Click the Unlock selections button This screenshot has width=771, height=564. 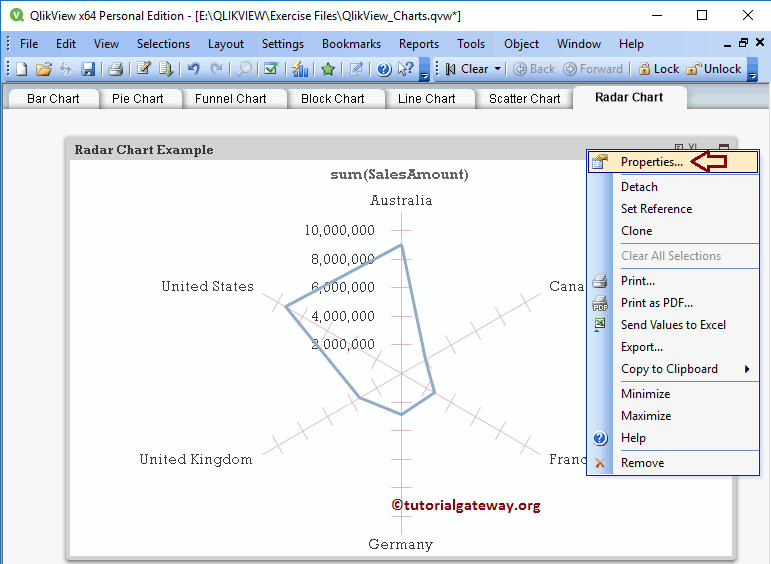(x=713, y=69)
